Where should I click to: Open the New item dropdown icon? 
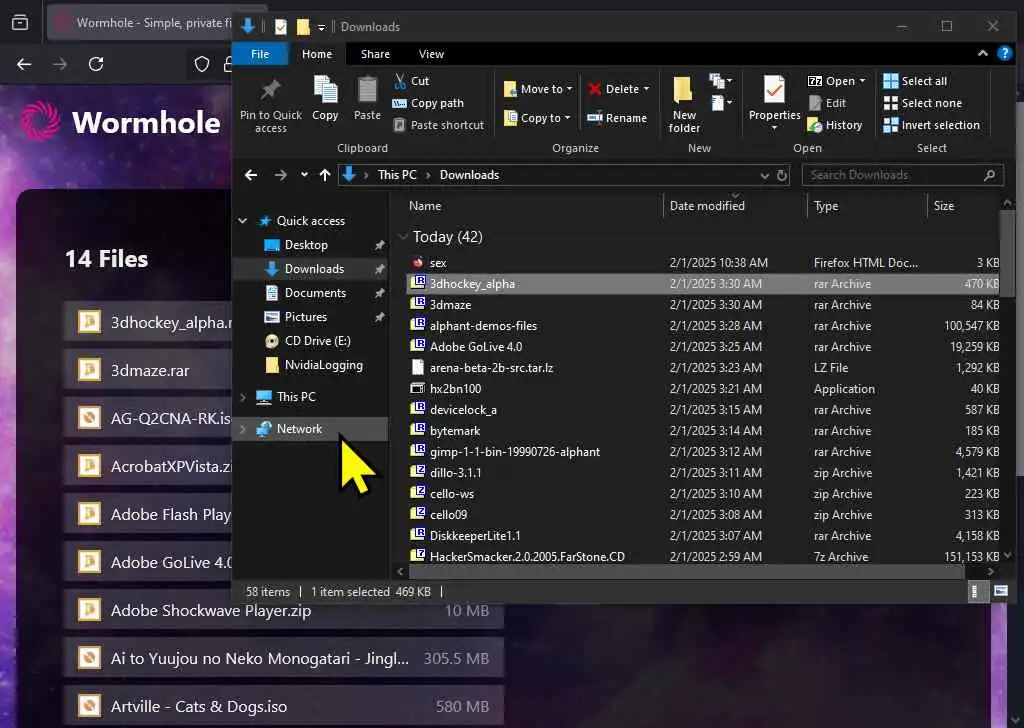point(720,81)
